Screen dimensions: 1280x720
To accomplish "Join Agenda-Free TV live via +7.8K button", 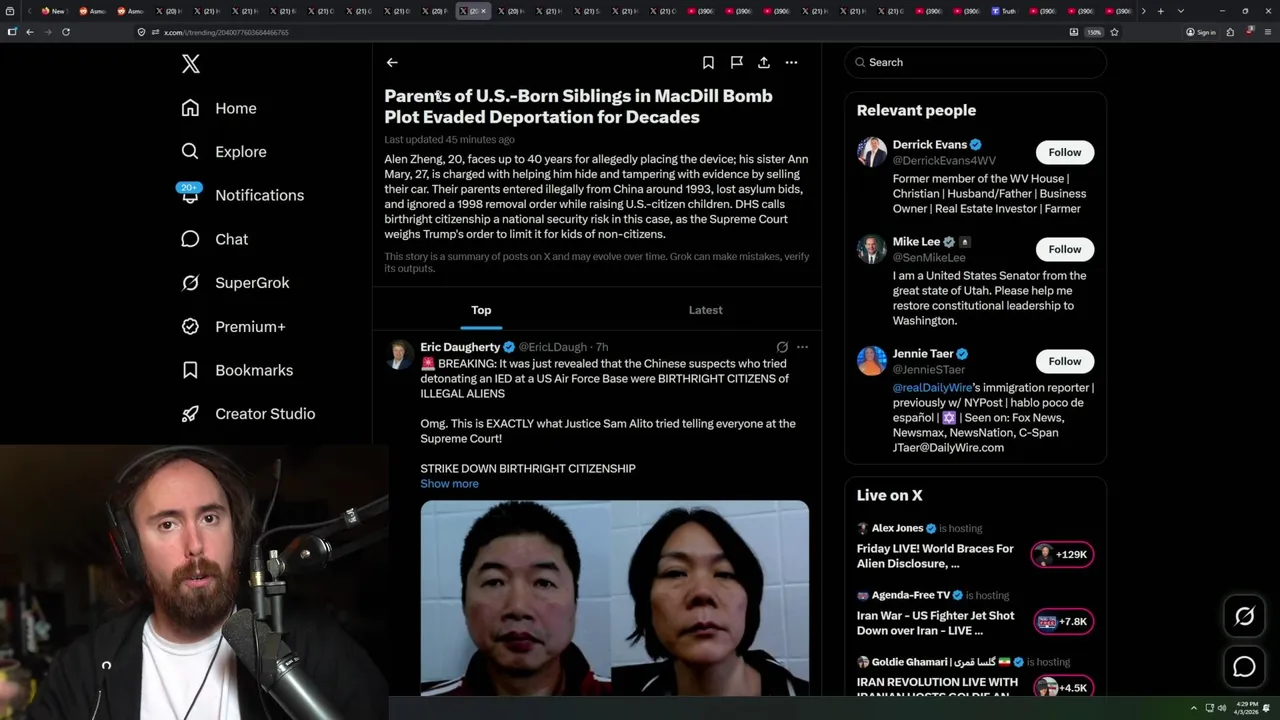I will tap(1062, 622).
